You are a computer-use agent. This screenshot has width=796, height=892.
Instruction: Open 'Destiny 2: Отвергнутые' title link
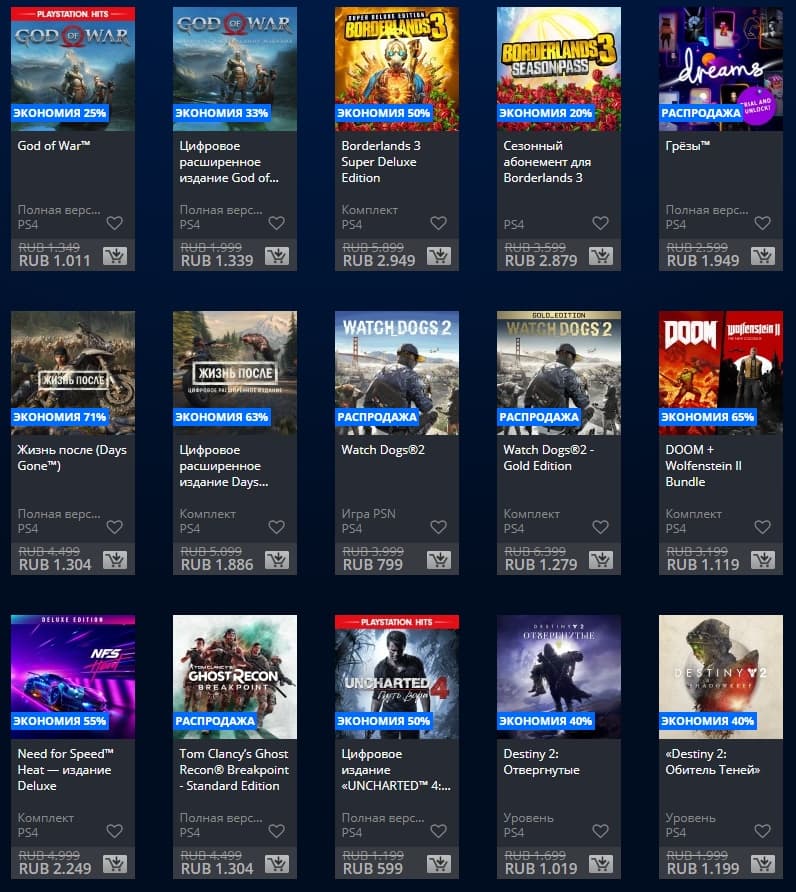pos(541,761)
